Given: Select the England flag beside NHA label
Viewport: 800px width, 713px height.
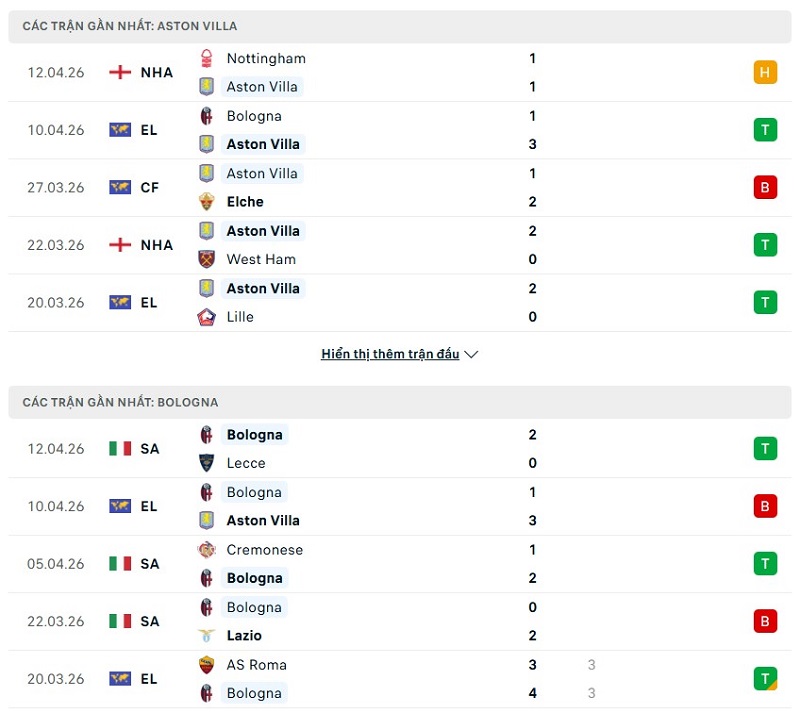Looking at the screenshot, I should click(x=120, y=71).
